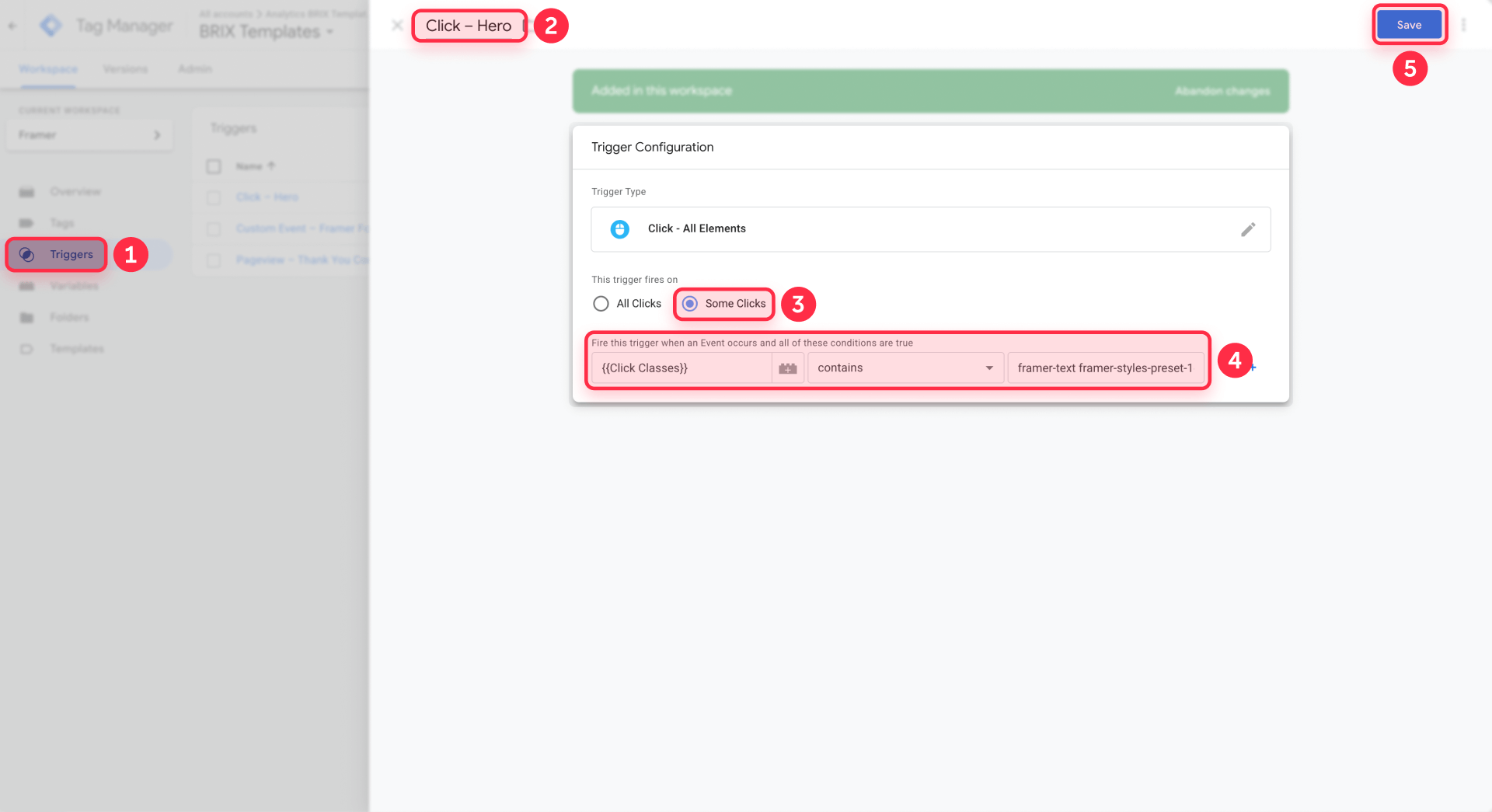Edit trigger type with pencil icon
This screenshot has width=1492, height=812.
coord(1248,229)
